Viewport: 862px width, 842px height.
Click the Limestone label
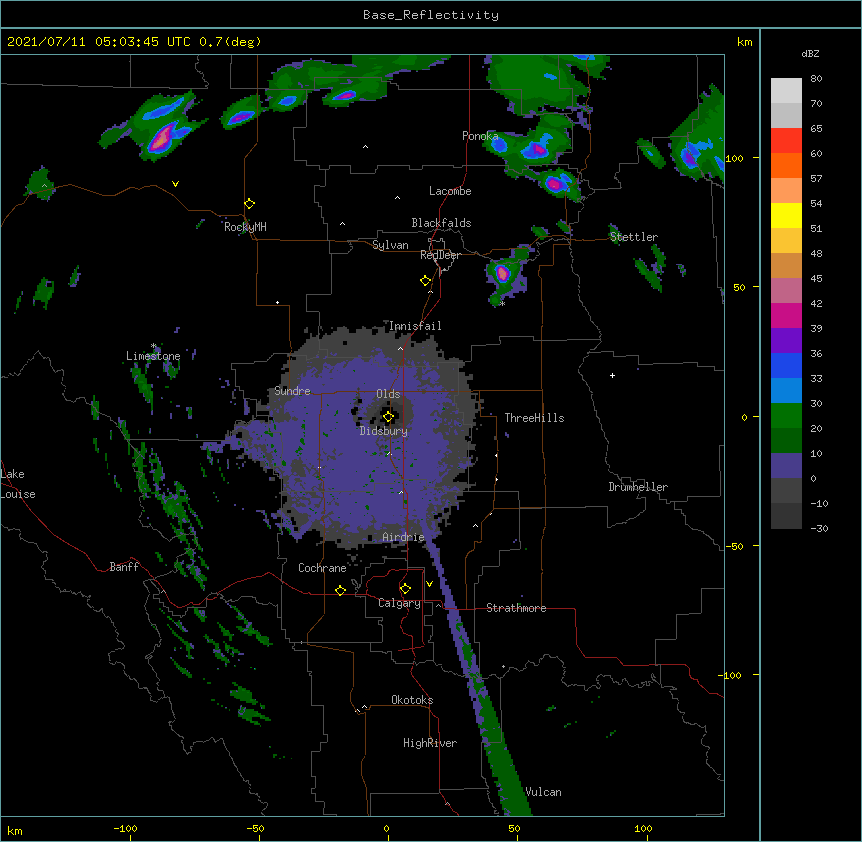[153, 356]
